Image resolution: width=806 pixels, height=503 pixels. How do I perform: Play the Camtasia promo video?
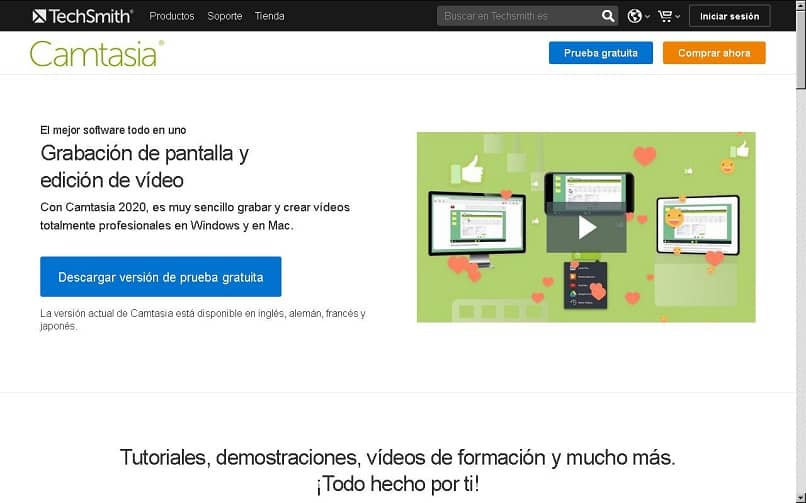pos(587,227)
